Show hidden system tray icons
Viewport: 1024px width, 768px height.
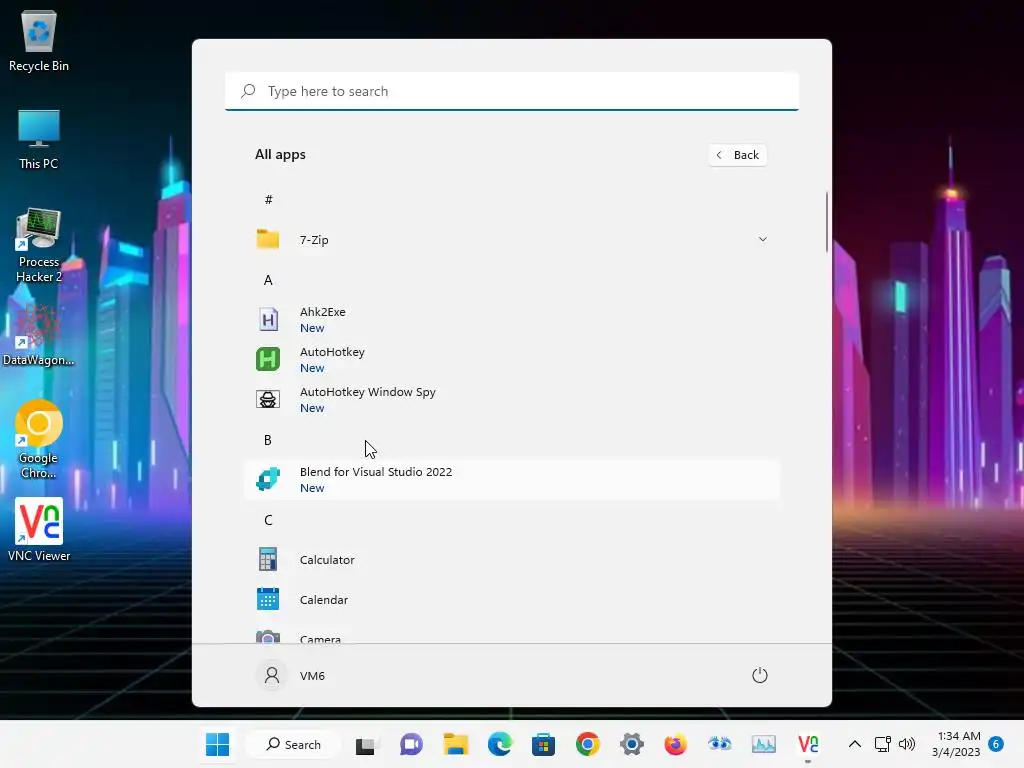pos(854,744)
